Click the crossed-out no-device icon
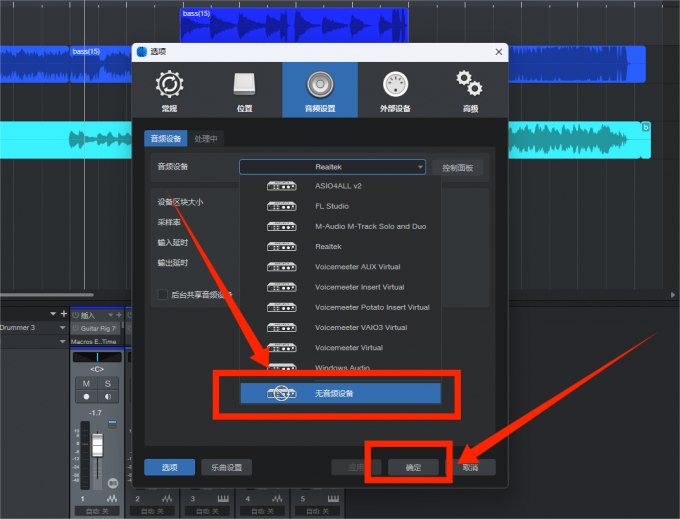680x519 pixels. (x=281, y=393)
